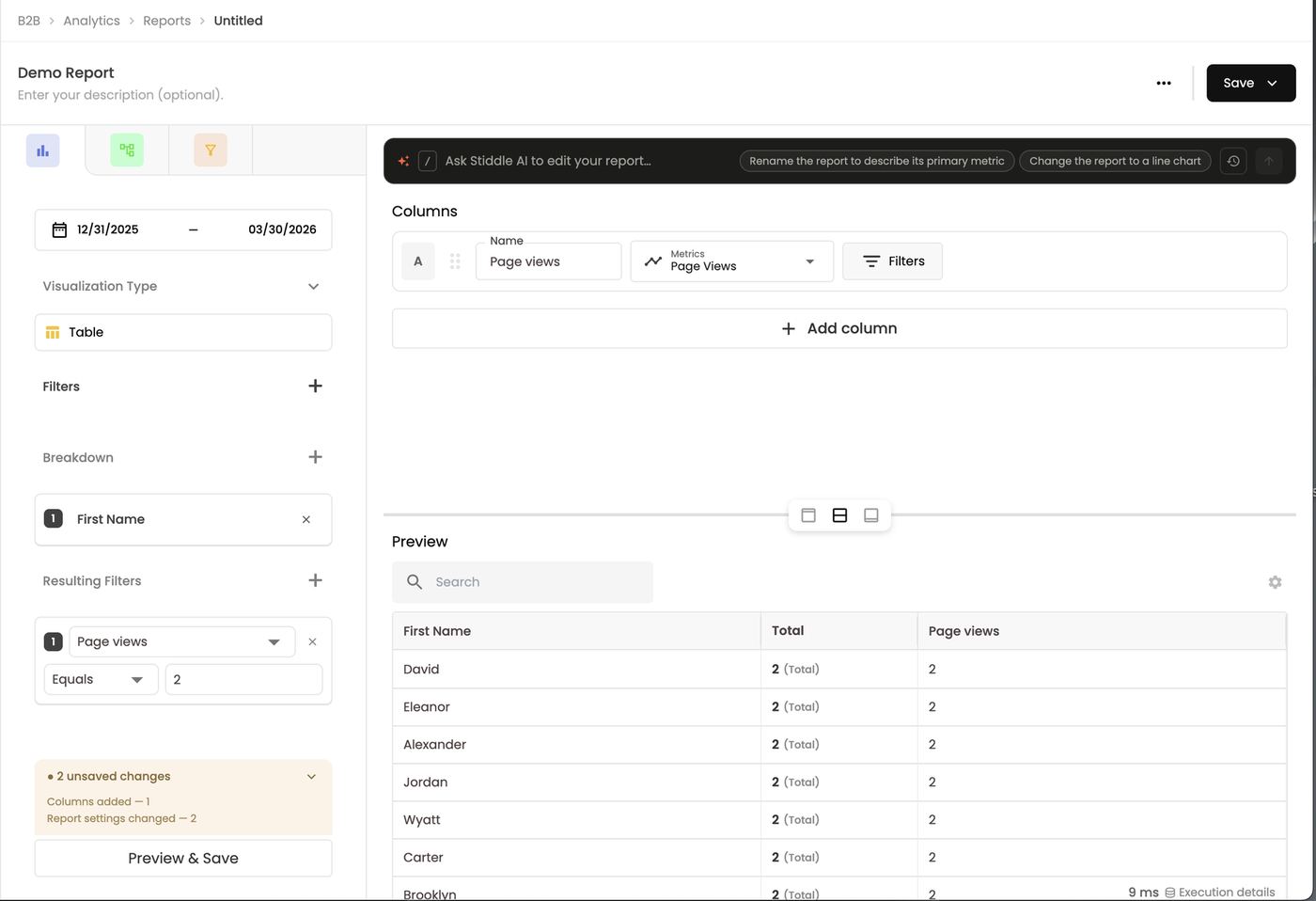Viewport: 1316px width, 901px height.
Task: Collapse the unsaved changes panel
Action: 311,777
